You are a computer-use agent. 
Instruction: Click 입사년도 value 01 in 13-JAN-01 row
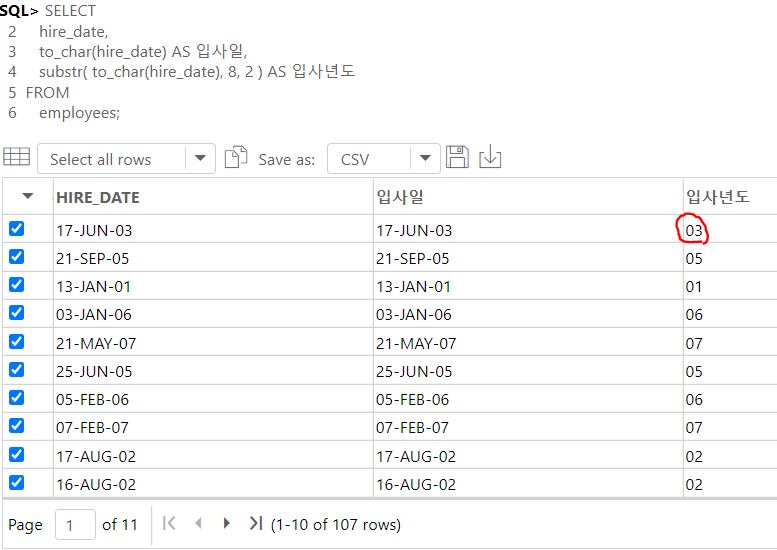(694, 286)
